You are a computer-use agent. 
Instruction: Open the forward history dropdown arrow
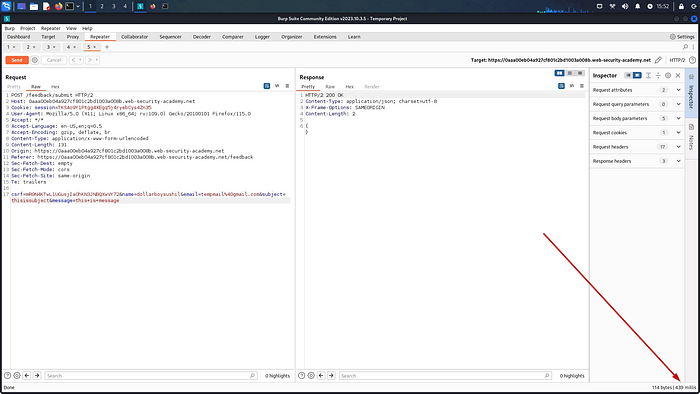tap(97, 60)
